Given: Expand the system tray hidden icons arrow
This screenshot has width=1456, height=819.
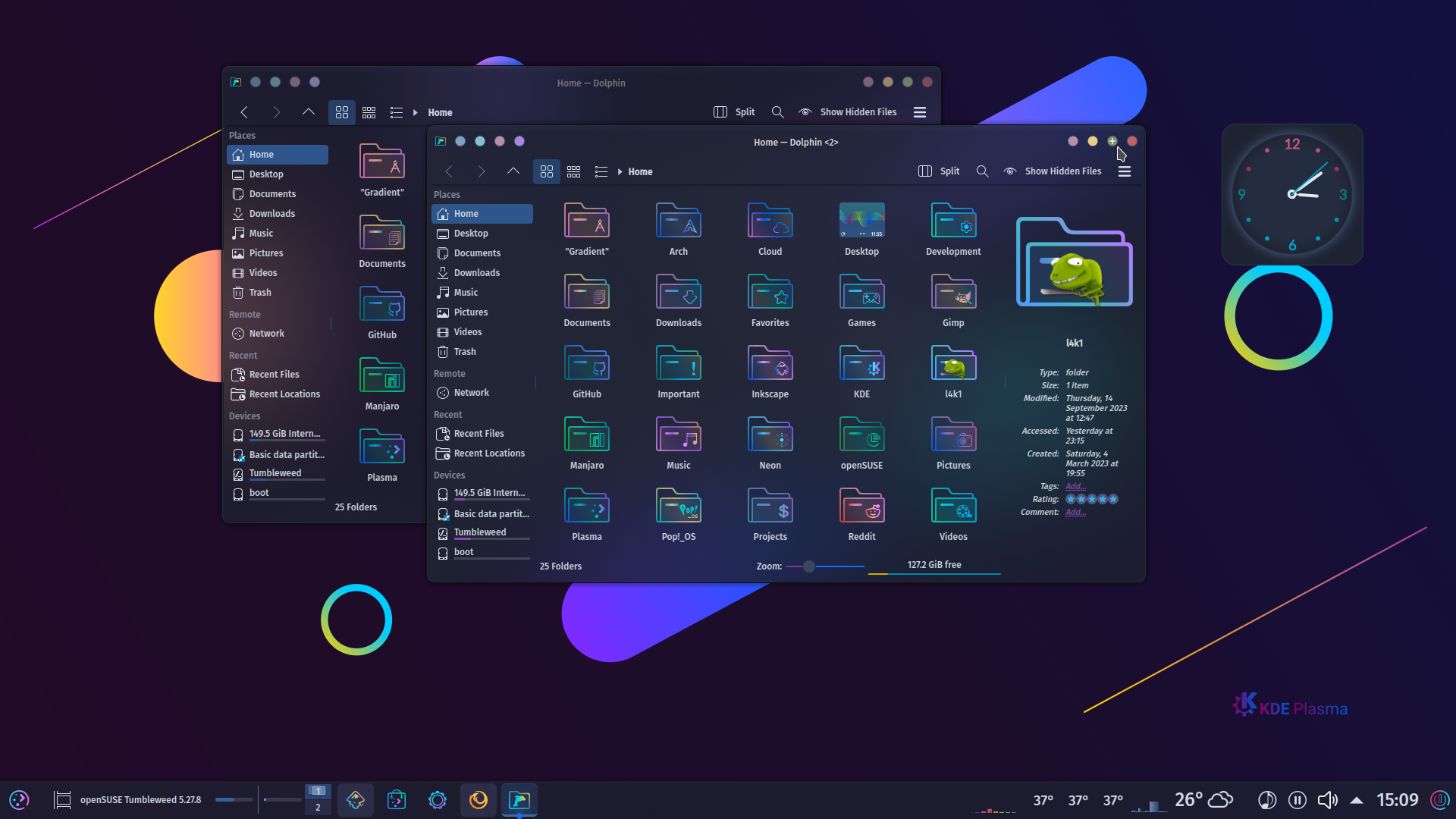Looking at the screenshot, I should point(1357,800).
